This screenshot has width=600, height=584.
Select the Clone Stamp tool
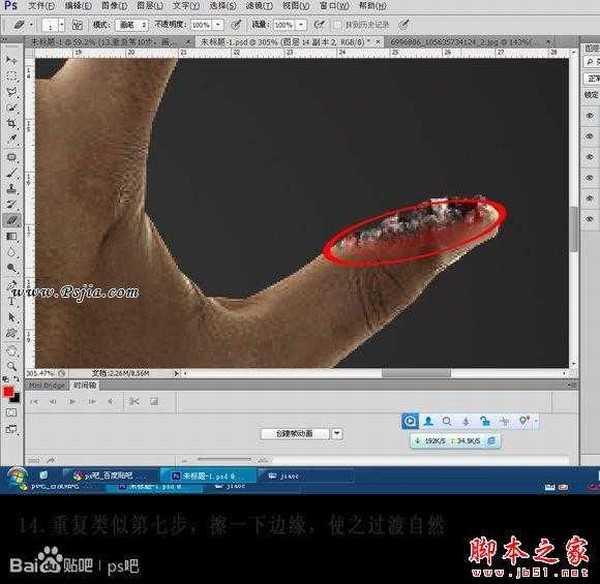pos(11,187)
